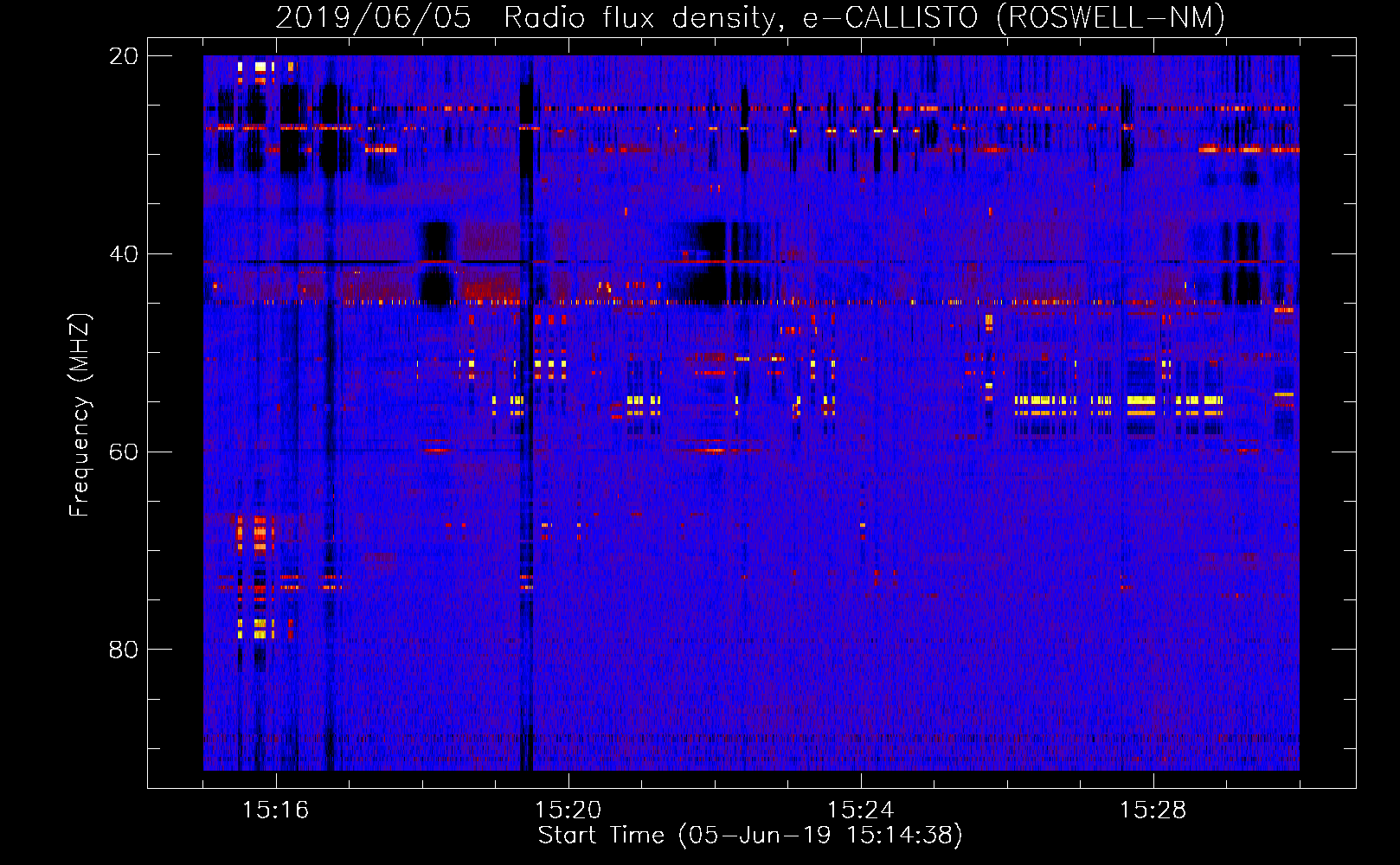
Task: Select the 2019/06/05 date in title
Action: pos(373,17)
